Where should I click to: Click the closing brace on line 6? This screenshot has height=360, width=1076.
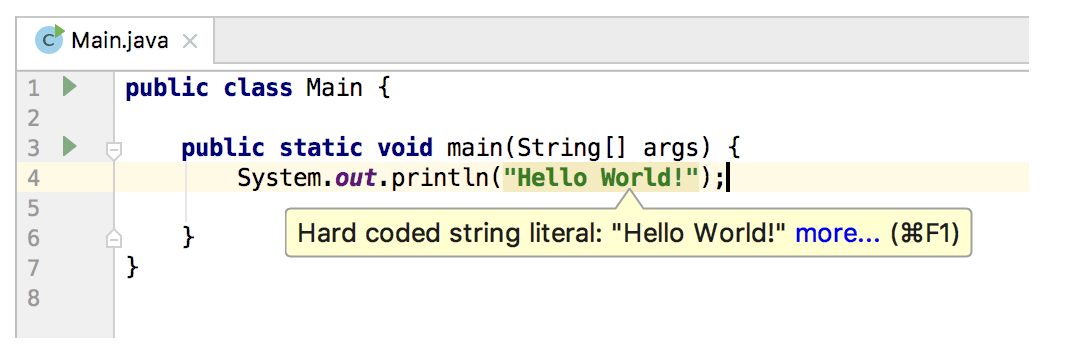189,237
